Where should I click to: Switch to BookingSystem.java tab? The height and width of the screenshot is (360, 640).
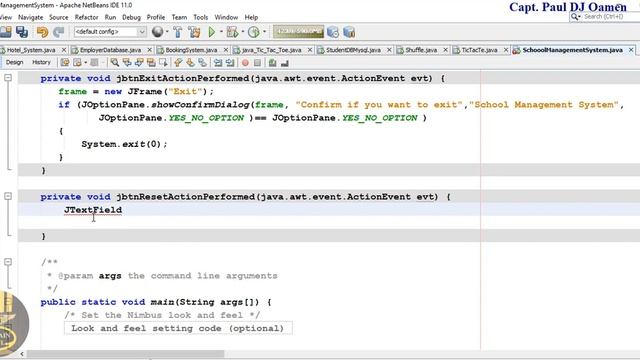(191, 50)
